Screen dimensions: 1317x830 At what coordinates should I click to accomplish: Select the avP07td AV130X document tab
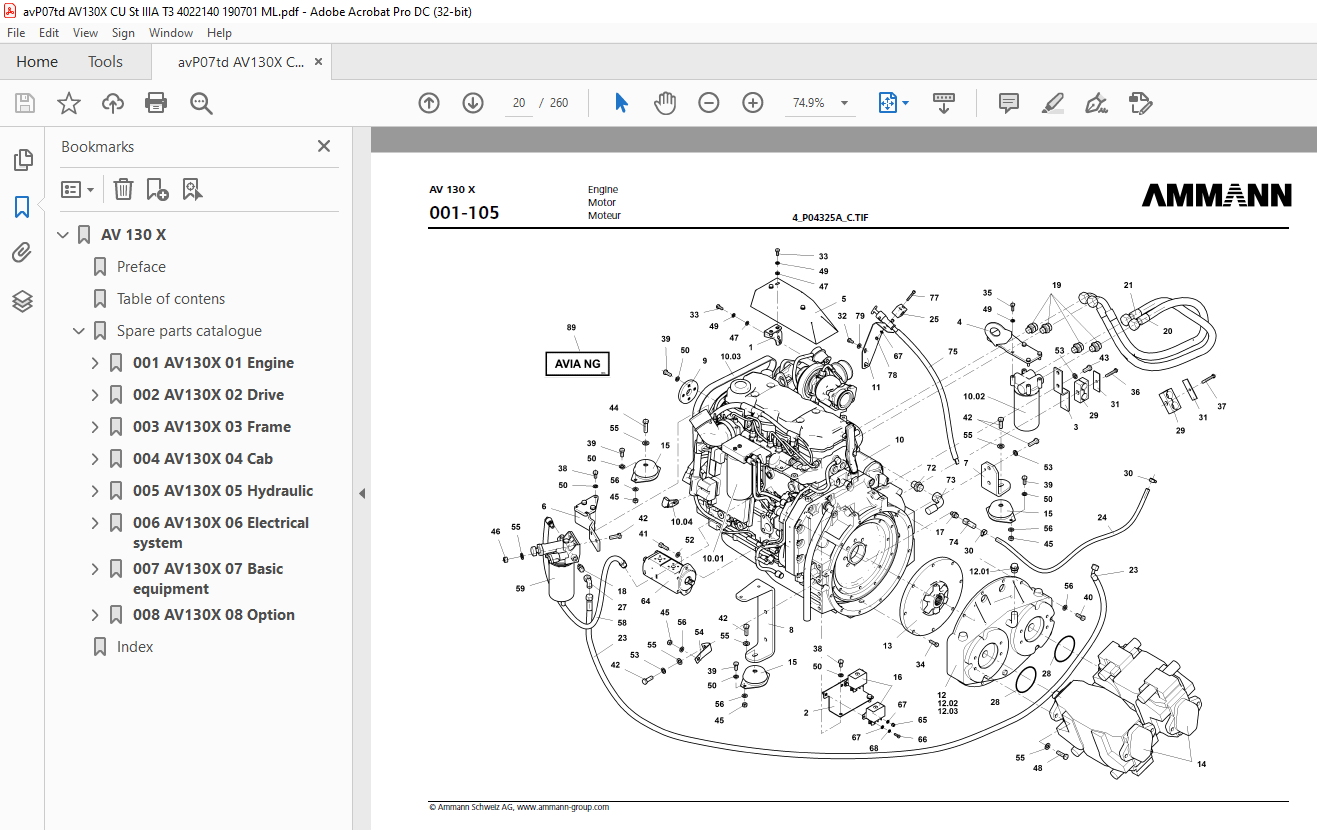click(x=241, y=62)
